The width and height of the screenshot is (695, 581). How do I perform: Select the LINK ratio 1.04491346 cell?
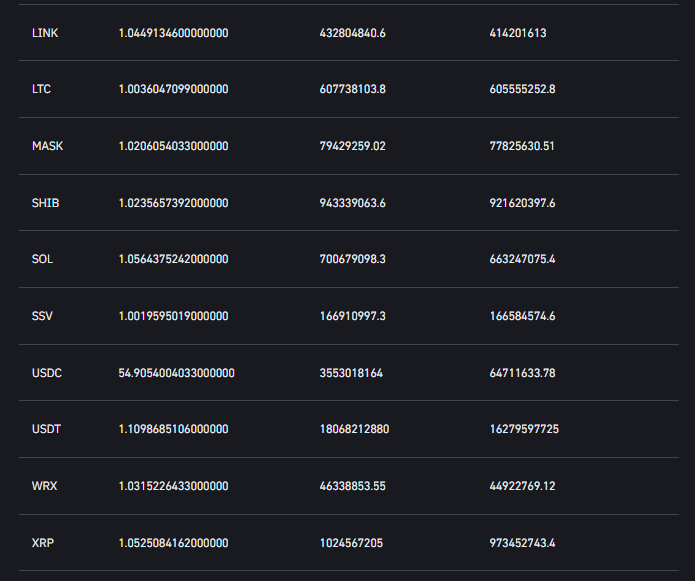point(173,33)
